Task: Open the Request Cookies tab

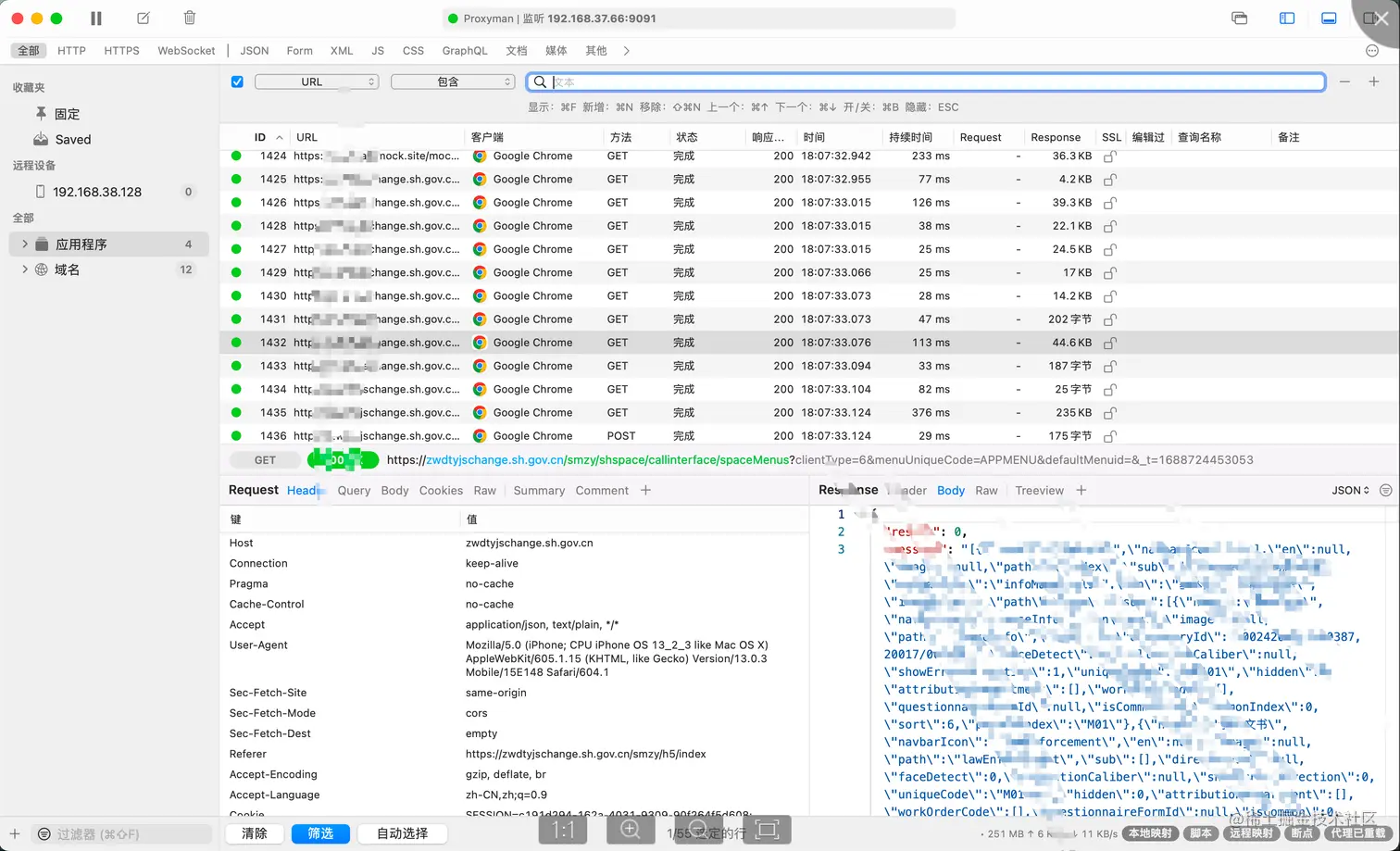Action: (x=441, y=491)
